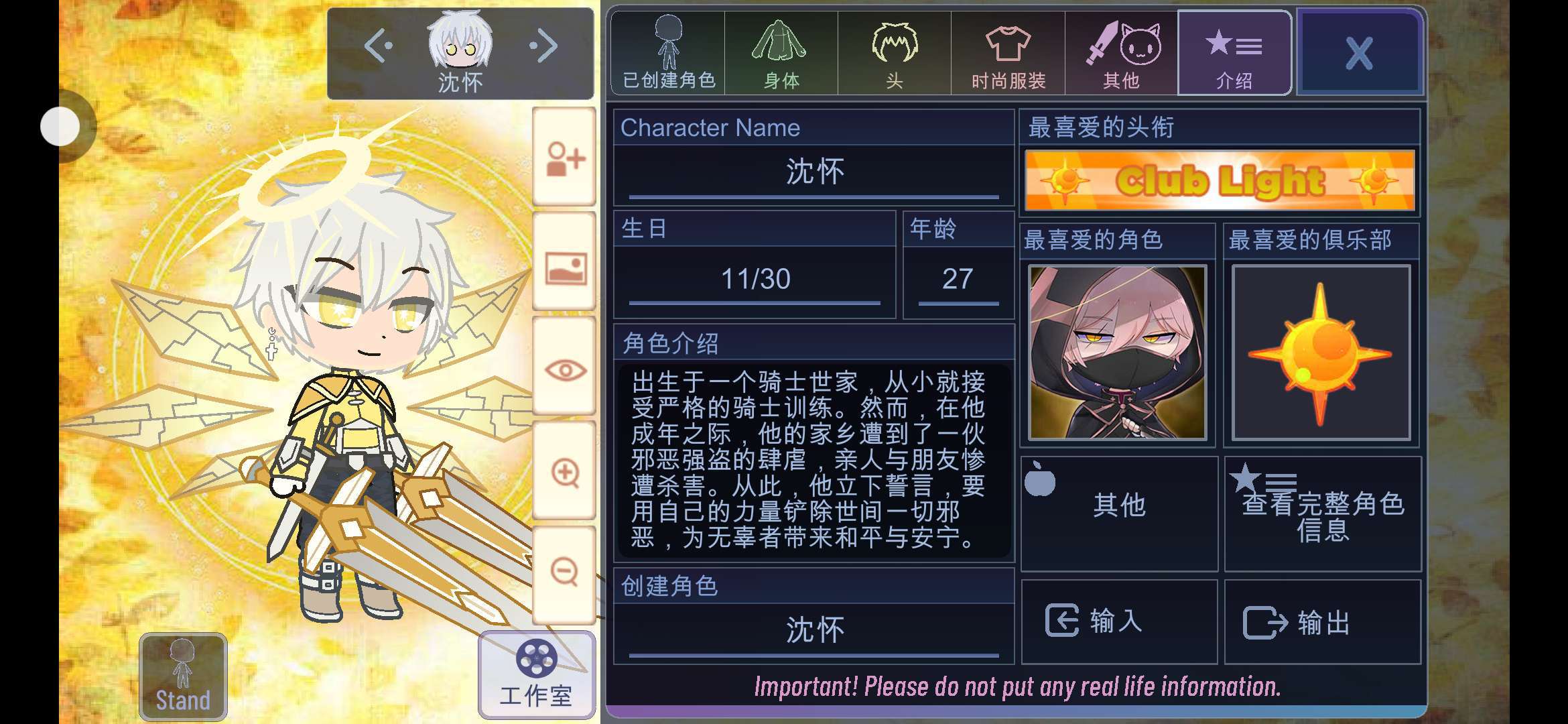Tap the white floating circle handle
The width and height of the screenshot is (1568, 724).
(x=60, y=126)
